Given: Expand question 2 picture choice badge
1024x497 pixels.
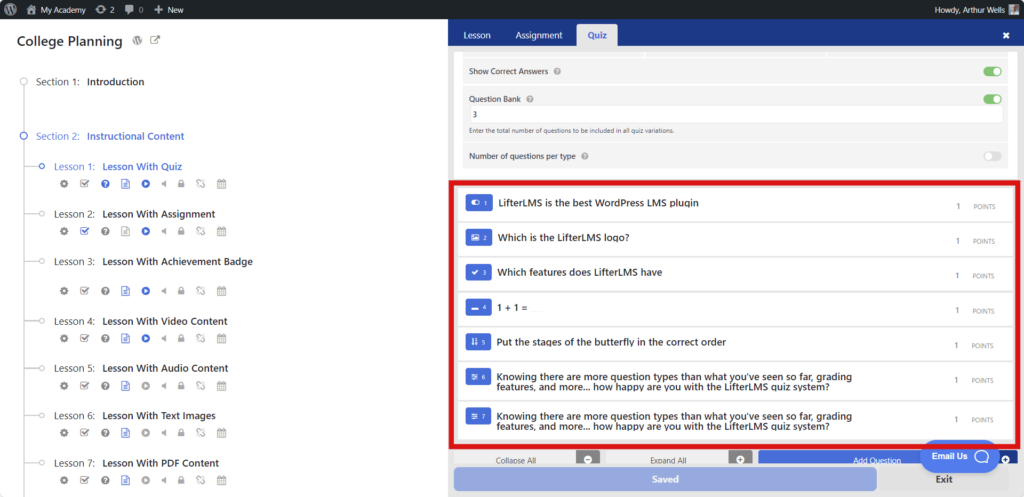Looking at the screenshot, I should [x=478, y=238].
